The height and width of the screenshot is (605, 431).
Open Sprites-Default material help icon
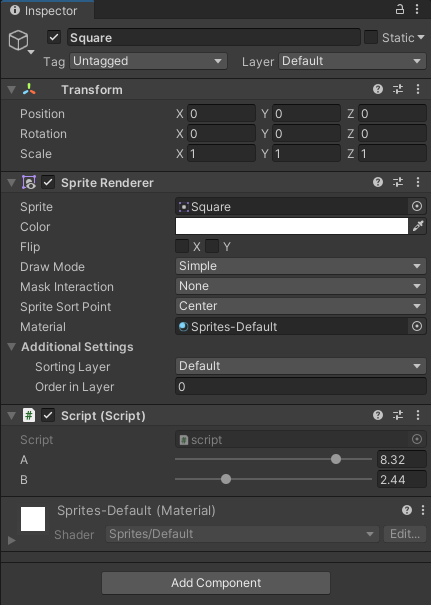coord(407,510)
